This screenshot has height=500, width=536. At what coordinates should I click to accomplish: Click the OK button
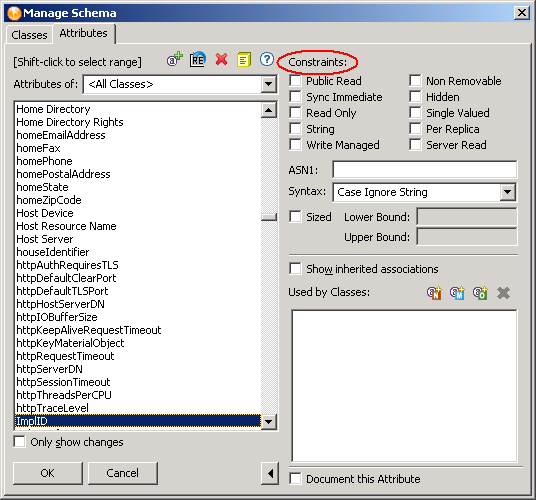[x=48, y=473]
